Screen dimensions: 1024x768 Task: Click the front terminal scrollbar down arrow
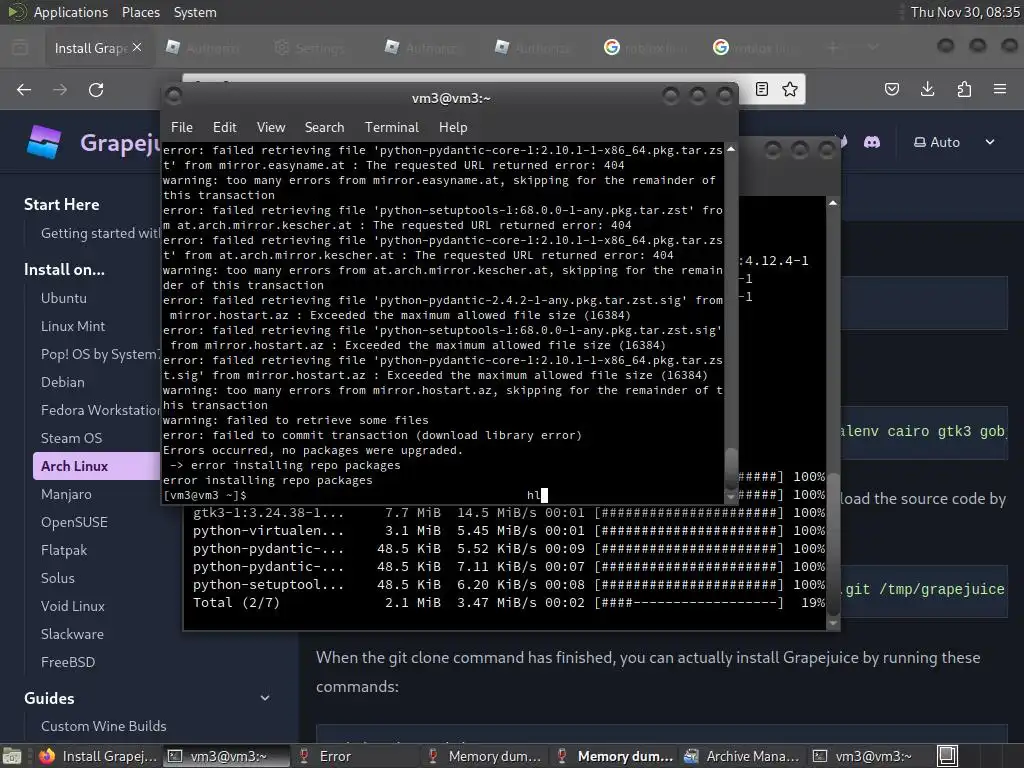pyautogui.click(x=731, y=498)
